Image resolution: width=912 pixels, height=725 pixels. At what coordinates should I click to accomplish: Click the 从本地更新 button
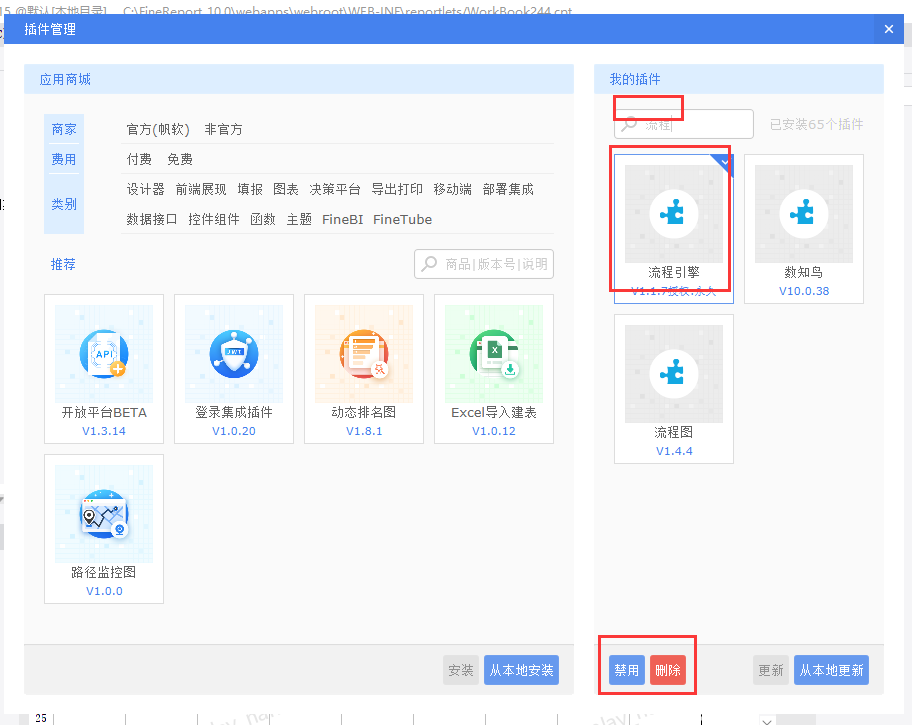pos(831,670)
